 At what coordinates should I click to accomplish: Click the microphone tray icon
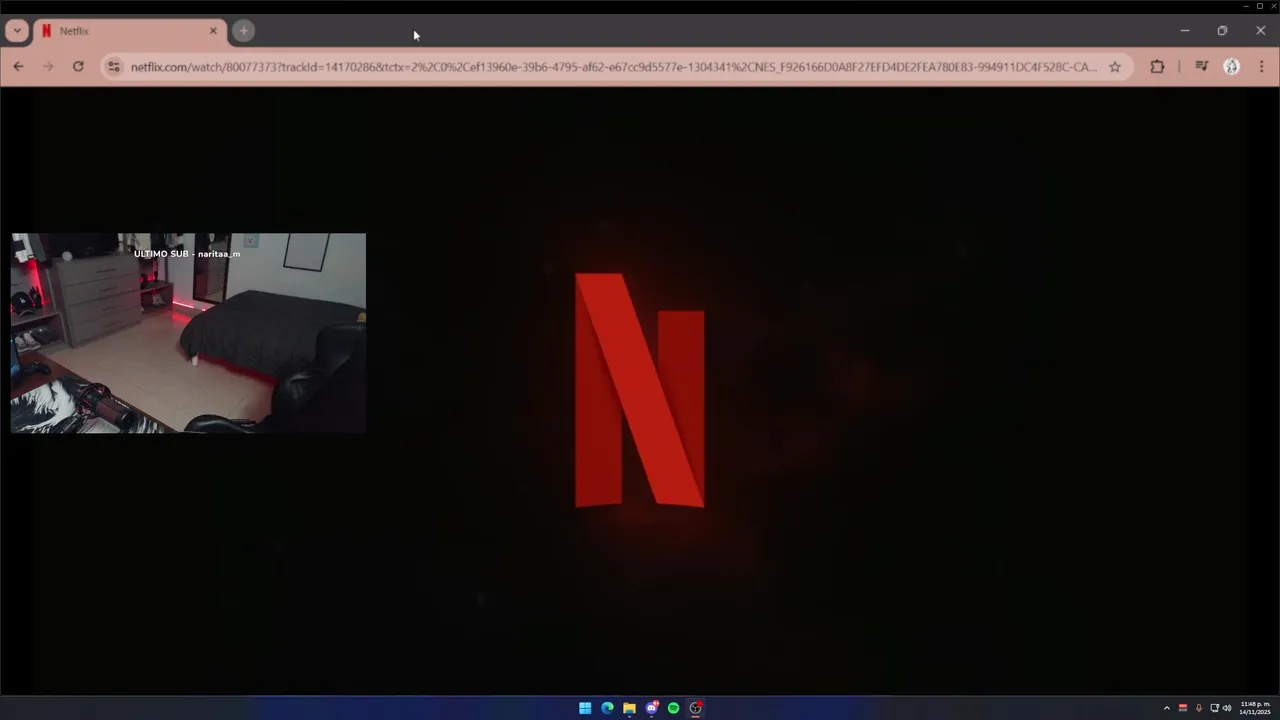click(1199, 708)
